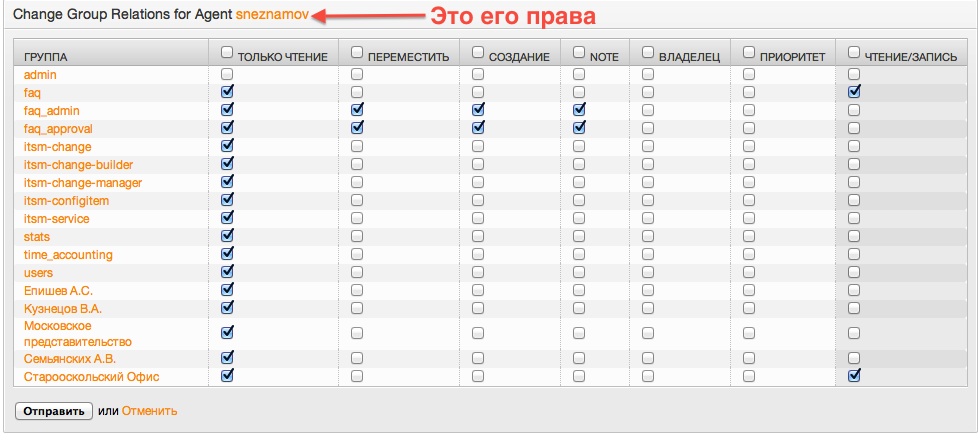The image size is (978, 440).
Task: Uncheck move permission for faq_admin group
Action: (x=358, y=110)
